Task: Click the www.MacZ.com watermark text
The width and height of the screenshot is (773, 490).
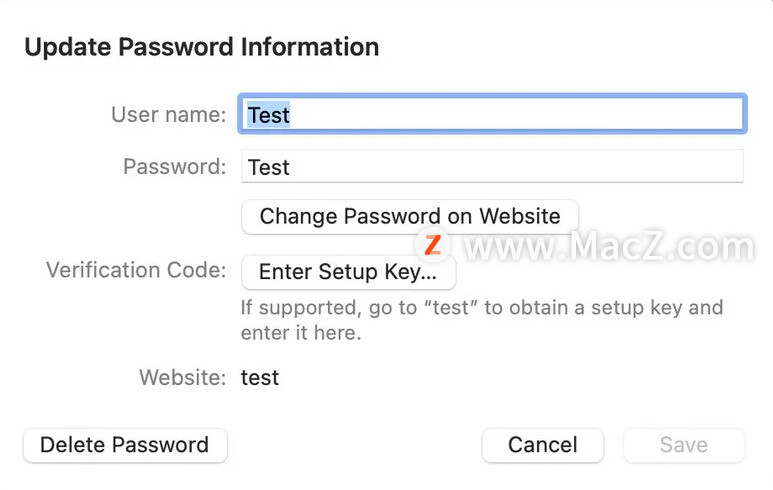Action: [x=609, y=245]
